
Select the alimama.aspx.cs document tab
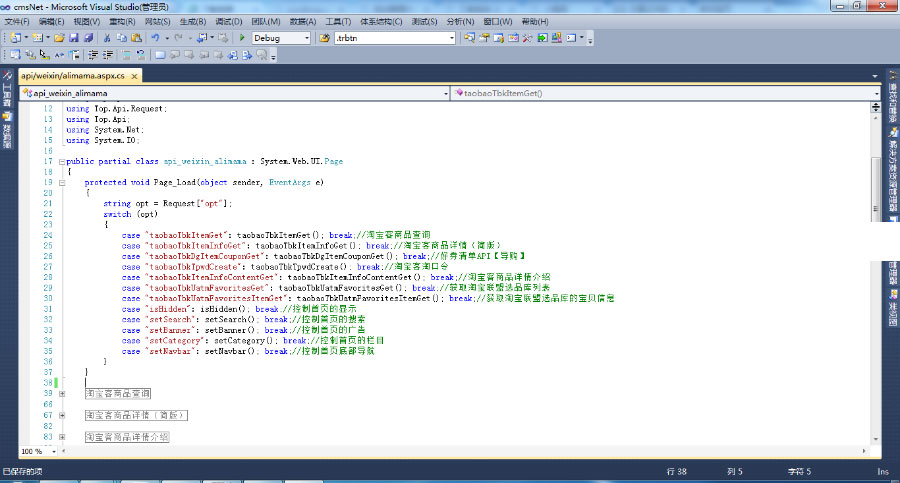click(x=72, y=75)
